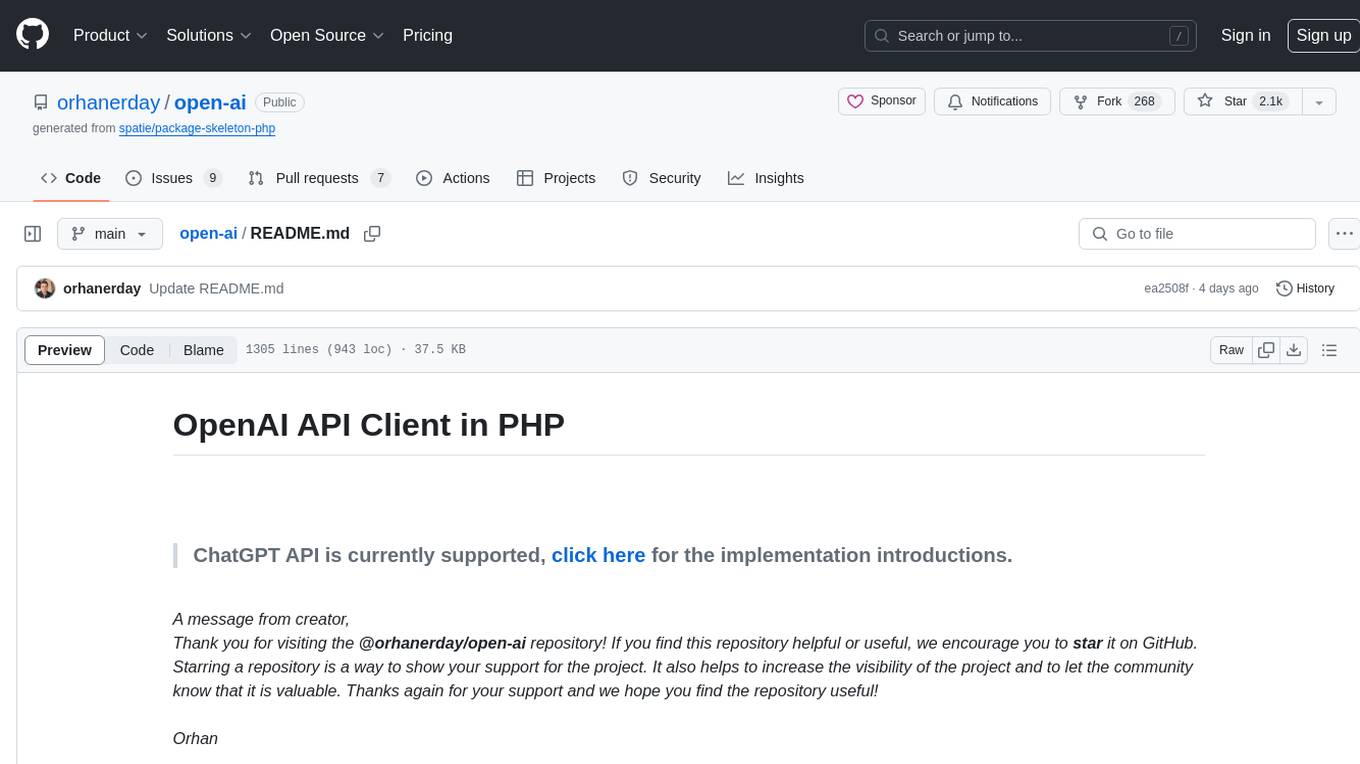View file History
The height and width of the screenshot is (764, 1360).
point(1305,288)
